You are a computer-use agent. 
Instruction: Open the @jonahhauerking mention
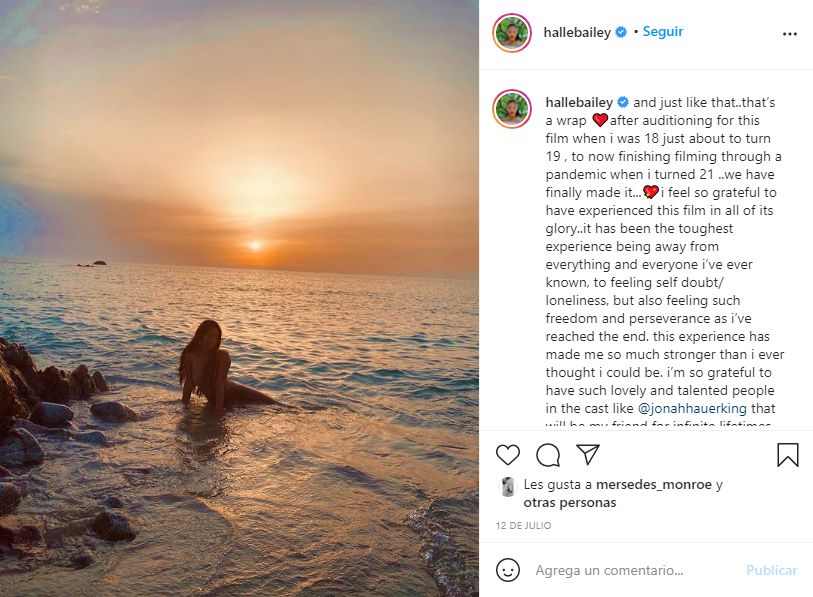click(692, 409)
